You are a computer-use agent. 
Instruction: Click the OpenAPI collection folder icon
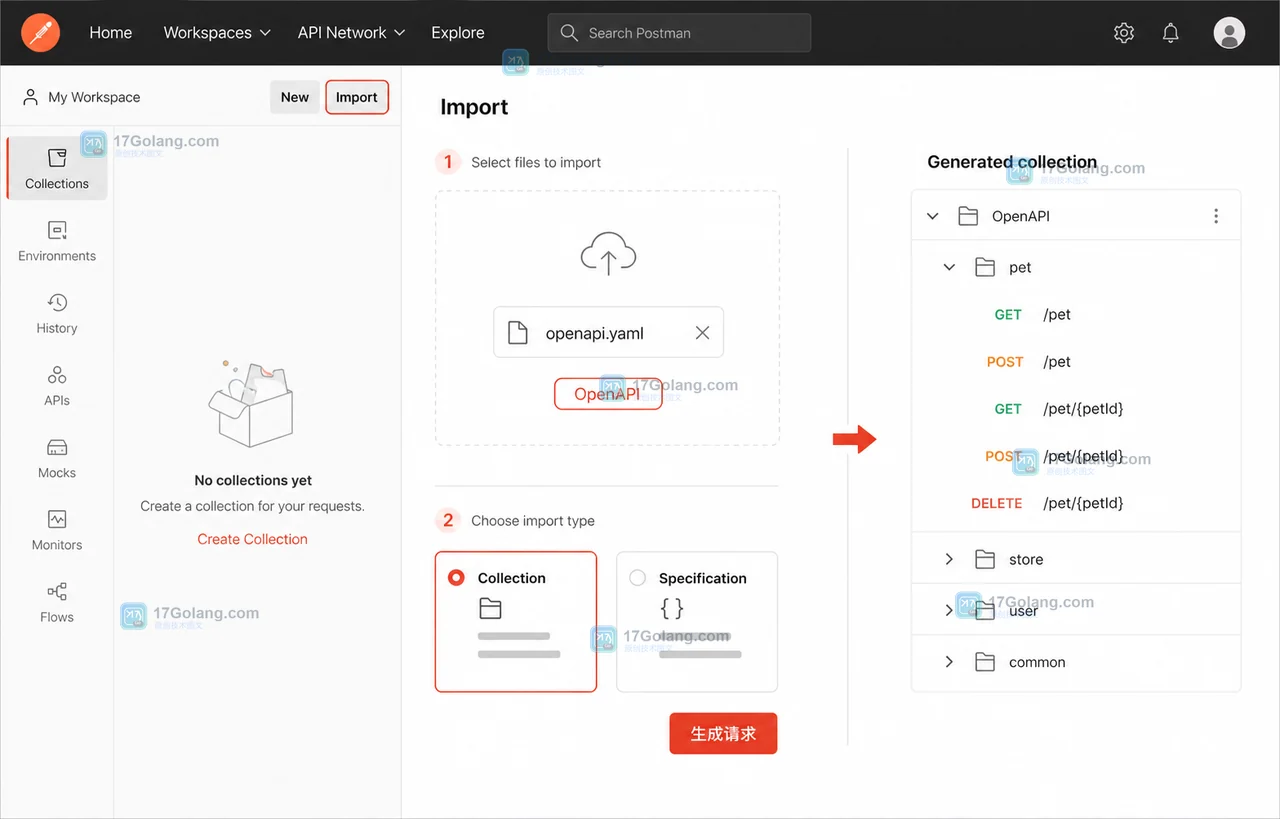(967, 216)
